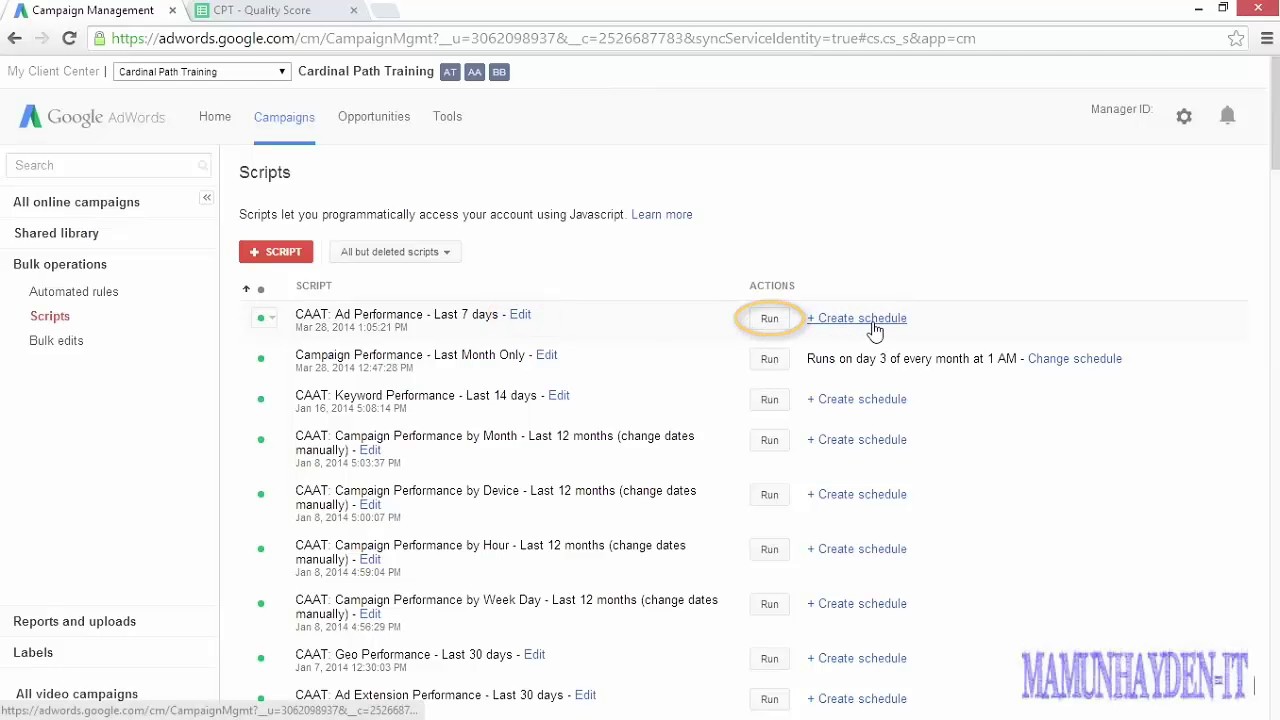Select Scripts in the sidebar
This screenshot has height=720, width=1280.
(50, 316)
